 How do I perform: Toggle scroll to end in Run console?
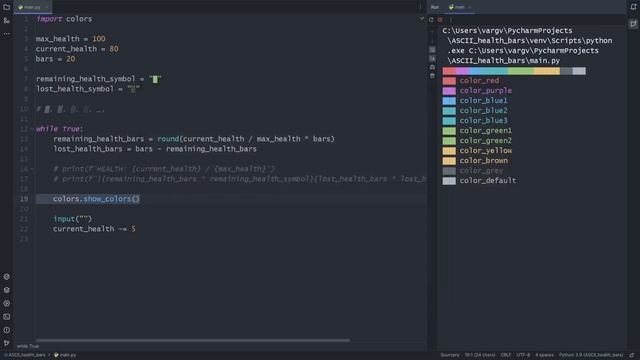pyautogui.click(x=432, y=58)
